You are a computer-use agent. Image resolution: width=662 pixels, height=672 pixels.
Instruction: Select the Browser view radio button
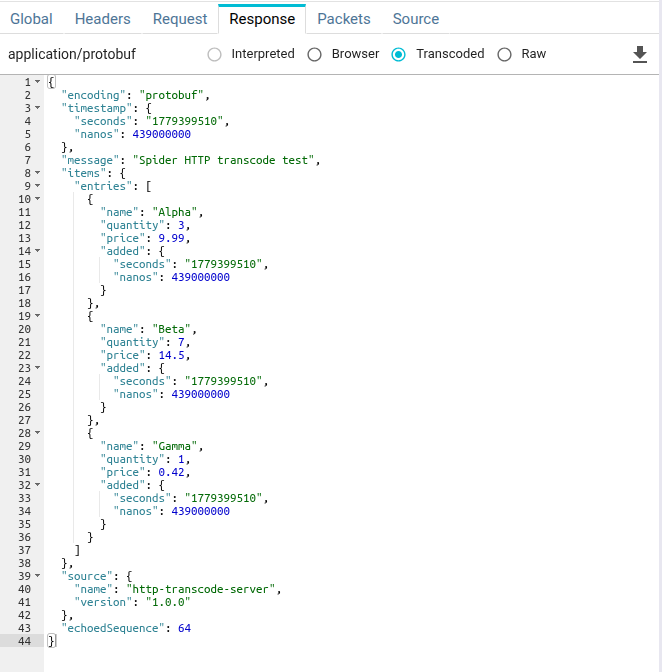coord(315,54)
